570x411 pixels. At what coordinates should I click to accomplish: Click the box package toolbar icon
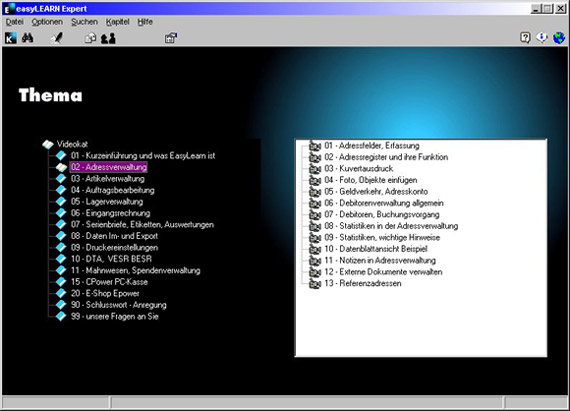point(90,38)
